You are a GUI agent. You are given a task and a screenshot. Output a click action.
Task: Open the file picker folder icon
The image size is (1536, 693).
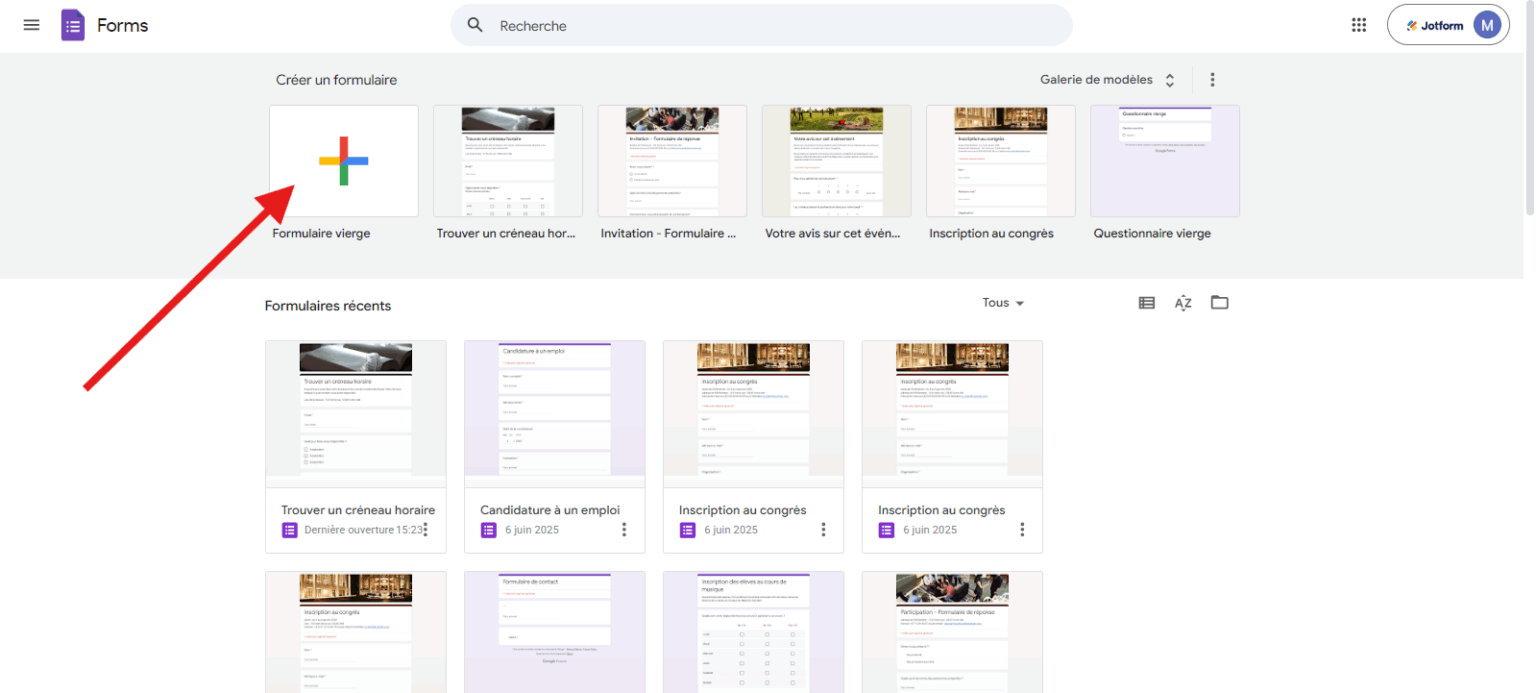coord(1219,302)
